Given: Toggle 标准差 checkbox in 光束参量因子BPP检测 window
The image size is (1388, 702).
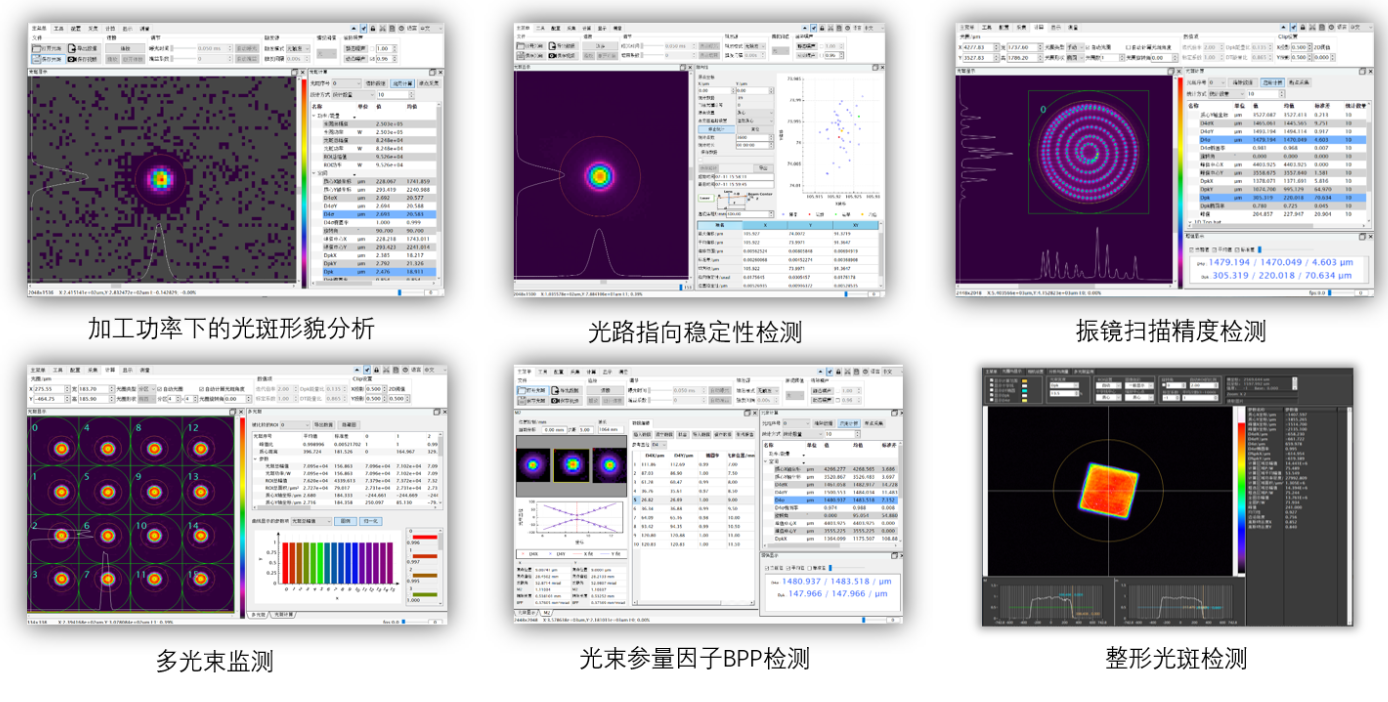Looking at the screenshot, I should click(809, 568).
